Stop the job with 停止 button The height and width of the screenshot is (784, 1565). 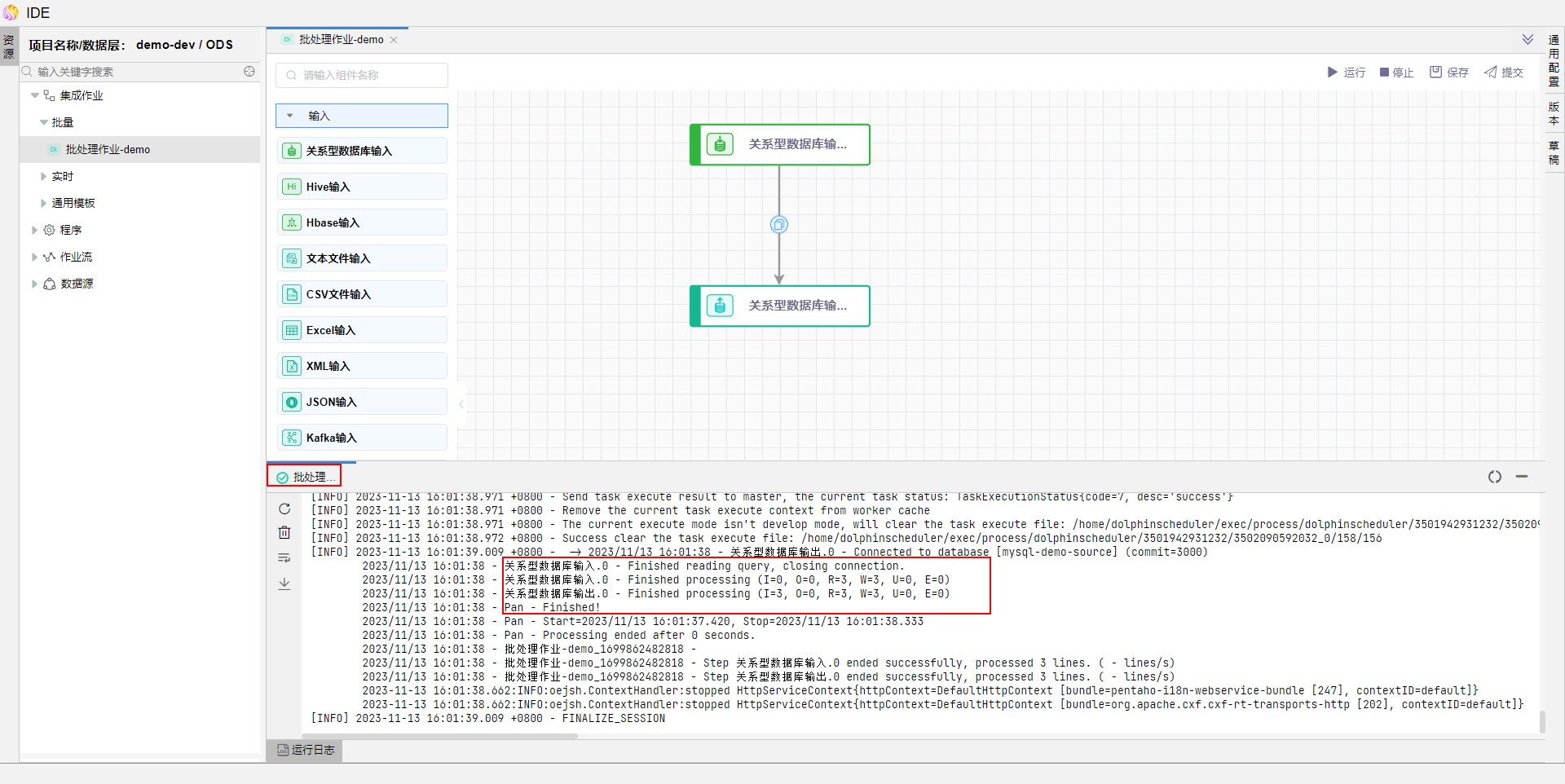tap(1396, 73)
